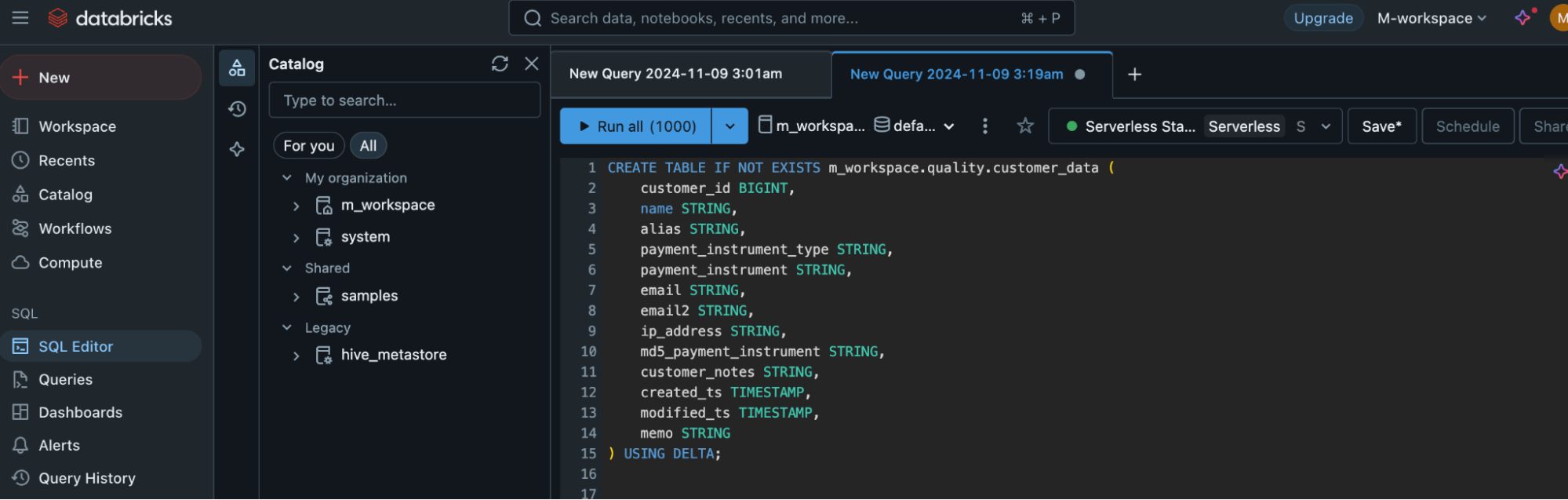Close the Catalog panel
Screen dimensions: 1568x500
click(532, 64)
